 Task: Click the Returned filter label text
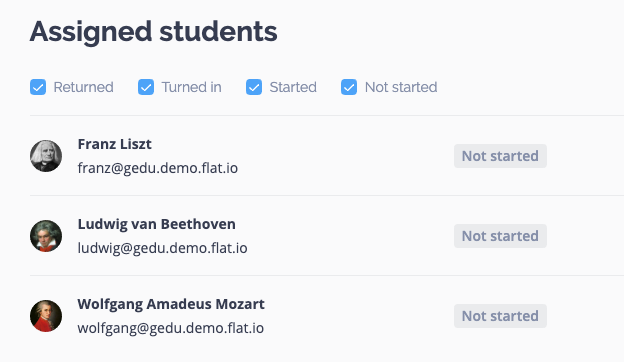tap(84, 87)
